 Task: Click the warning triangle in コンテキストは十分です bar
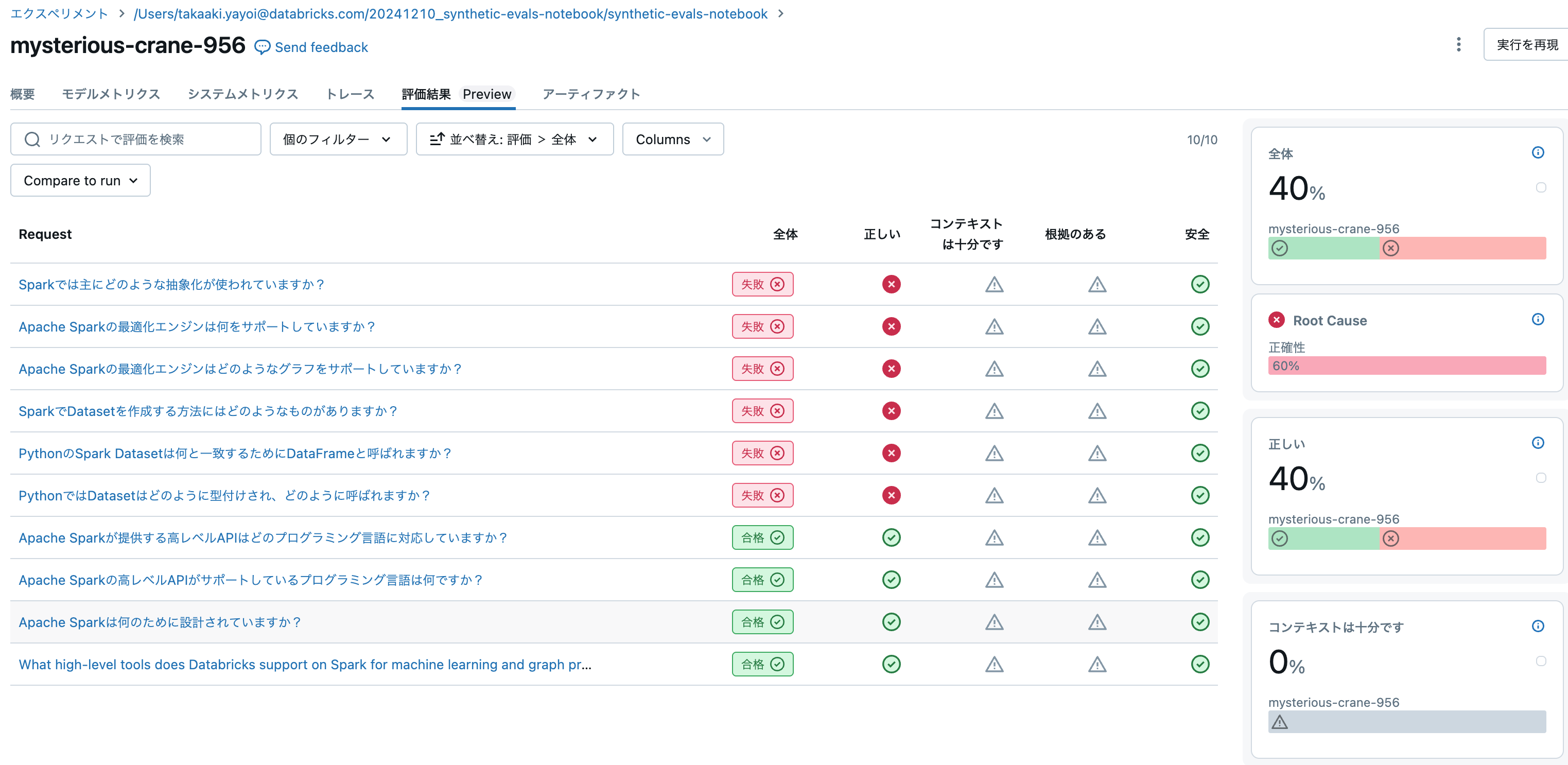click(x=1280, y=722)
